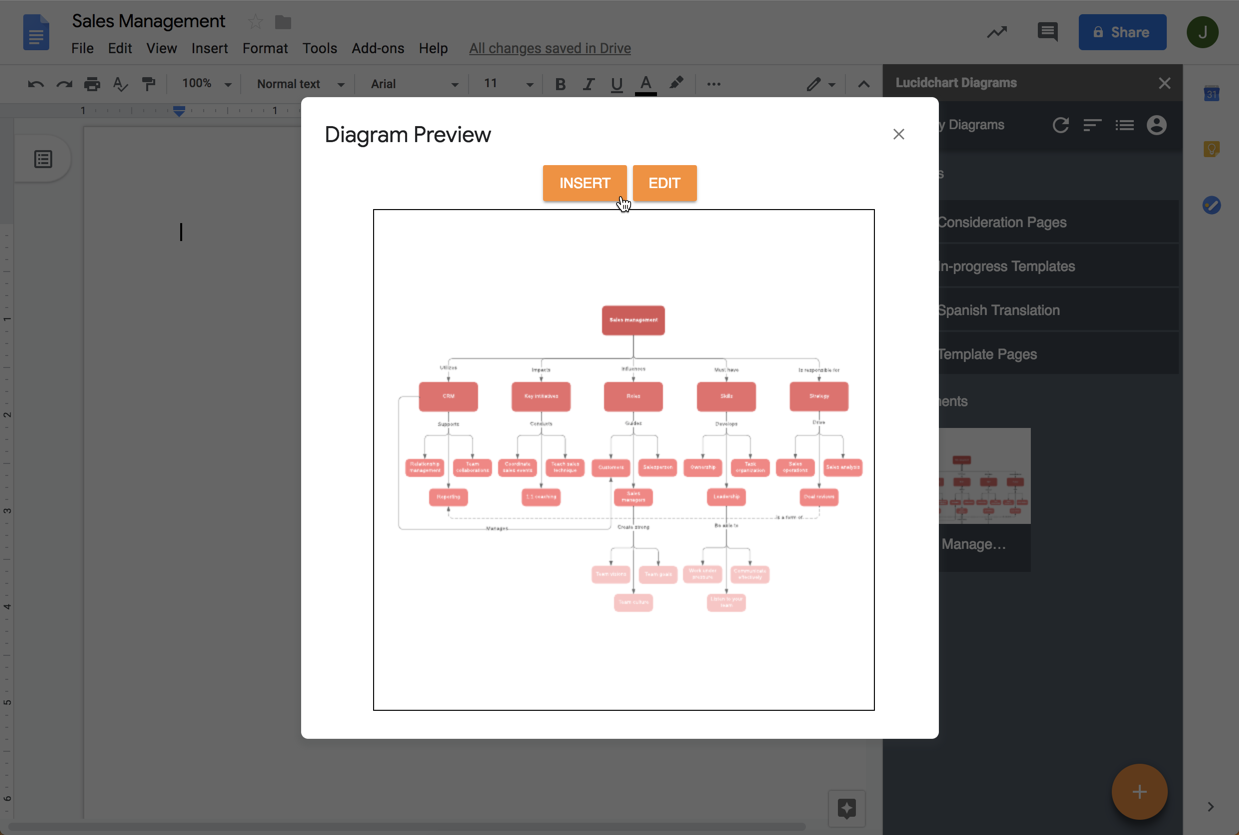This screenshot has width=1239, height=835.
Task: Toggle italic formatting
Action: pos(588,84)
